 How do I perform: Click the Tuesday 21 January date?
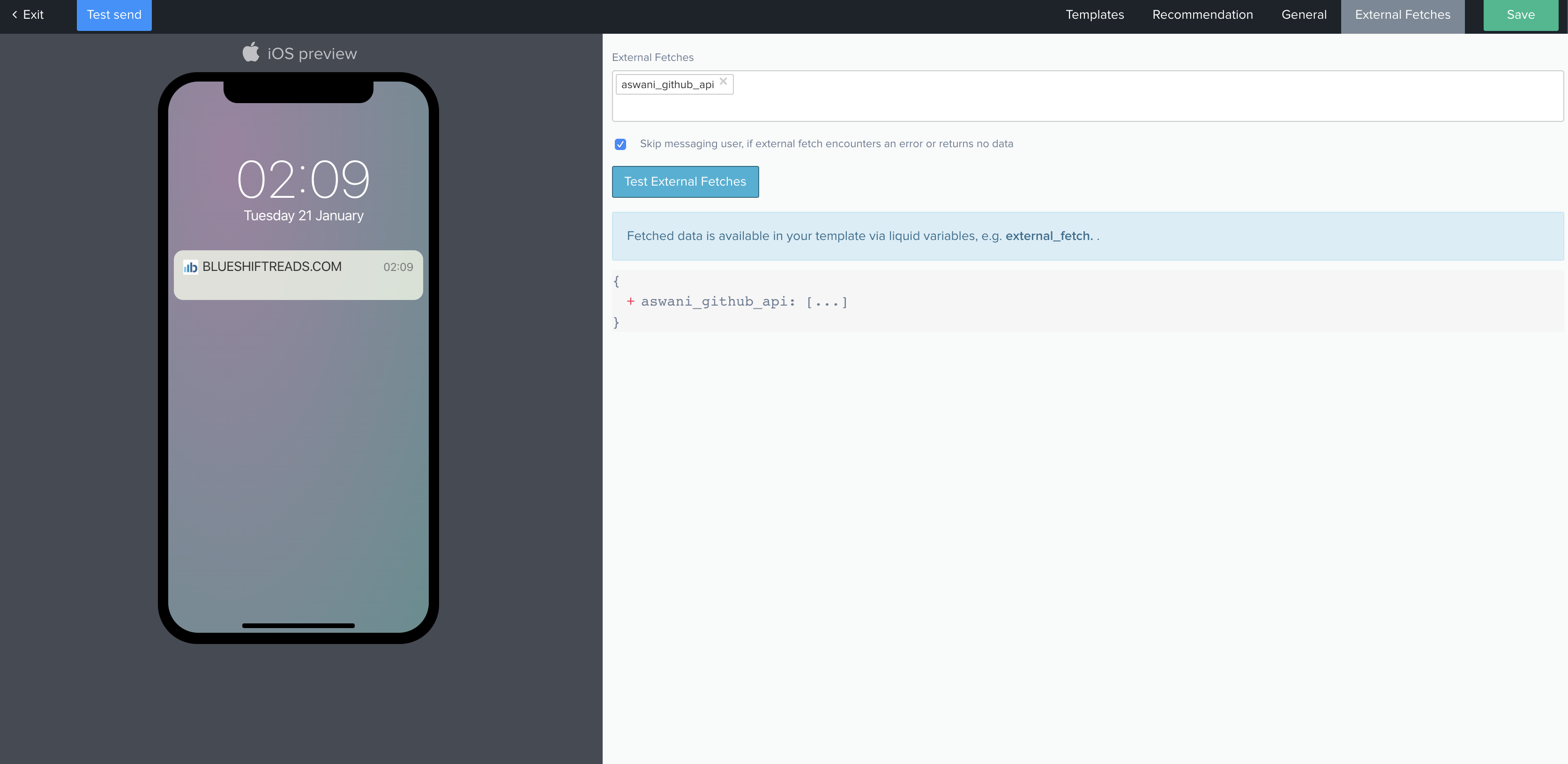pos(303,216)
